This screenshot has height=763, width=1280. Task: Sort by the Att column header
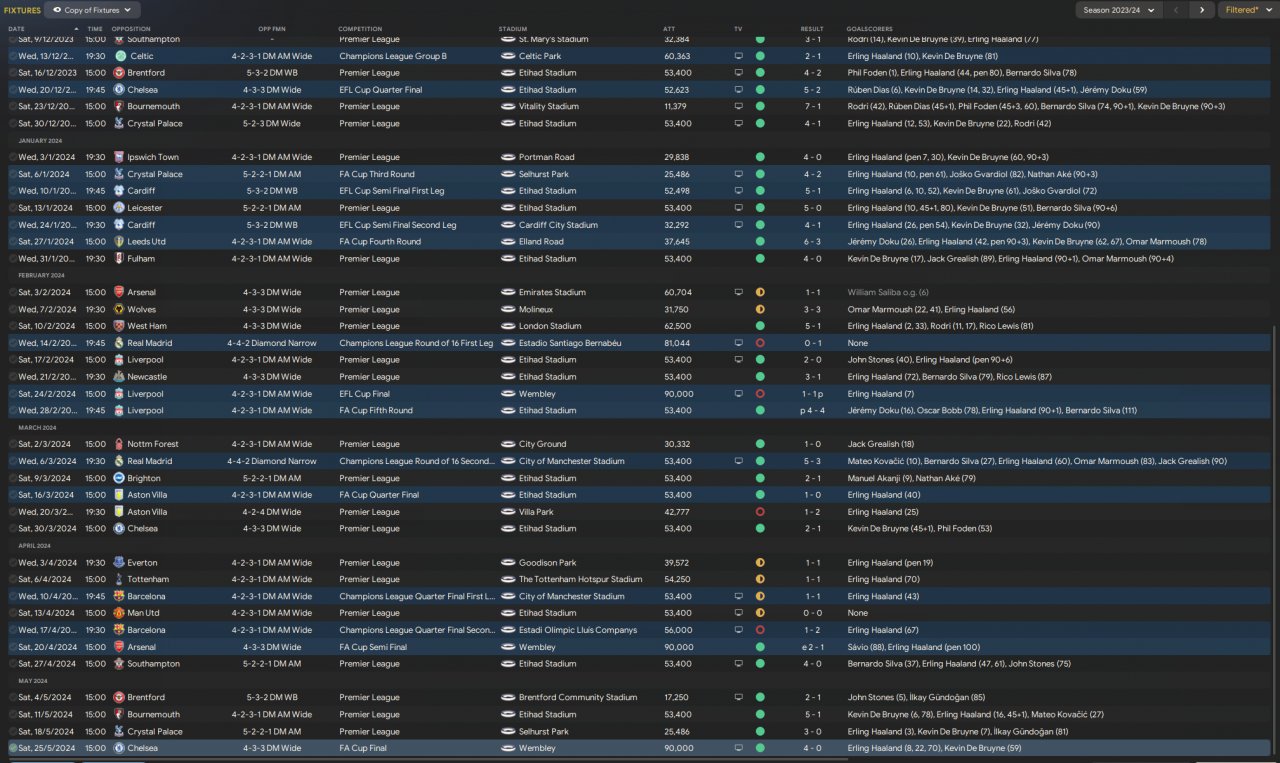(x=669, y=29)
